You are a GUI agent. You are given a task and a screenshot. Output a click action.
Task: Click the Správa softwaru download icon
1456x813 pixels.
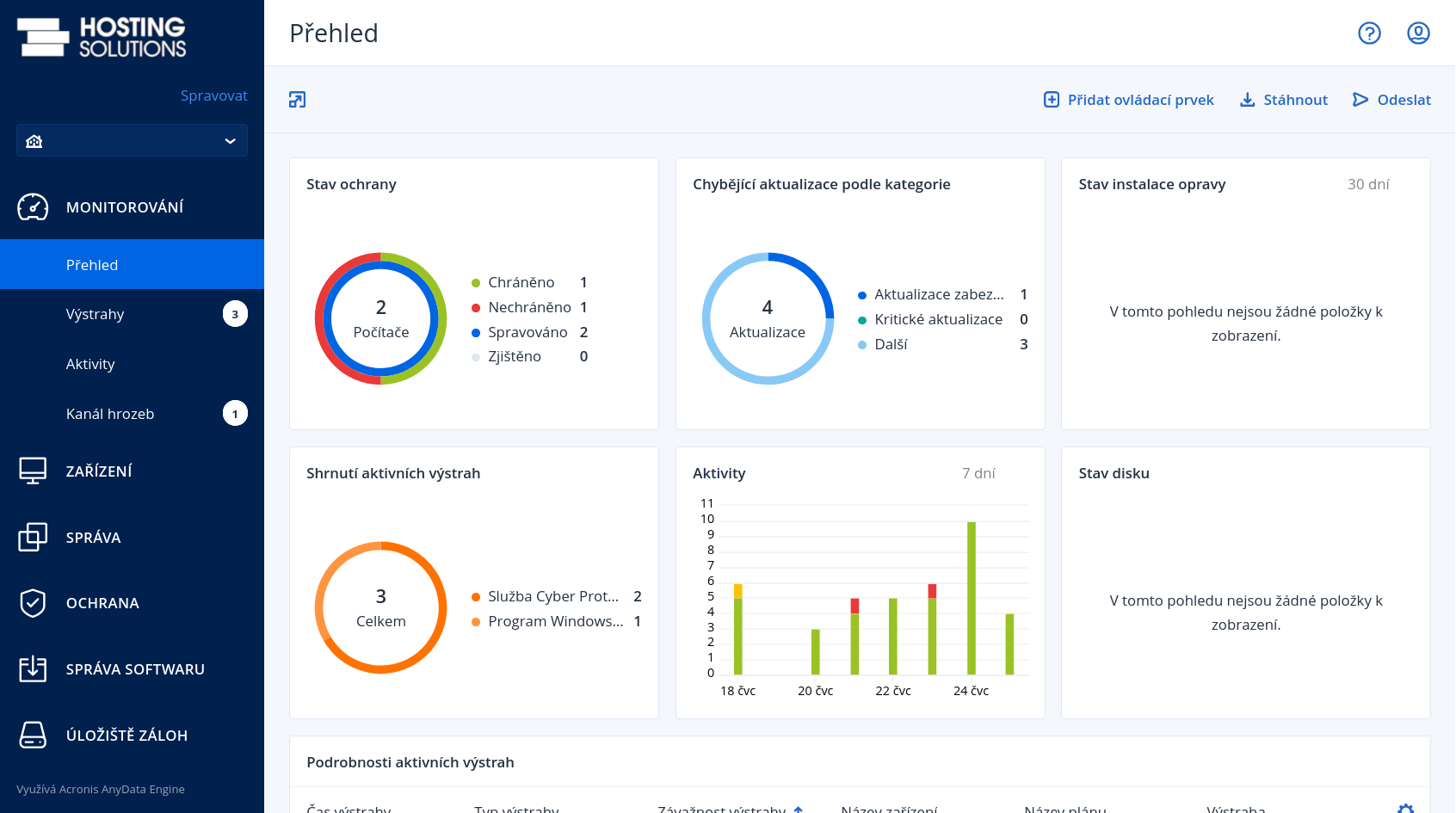33,669
